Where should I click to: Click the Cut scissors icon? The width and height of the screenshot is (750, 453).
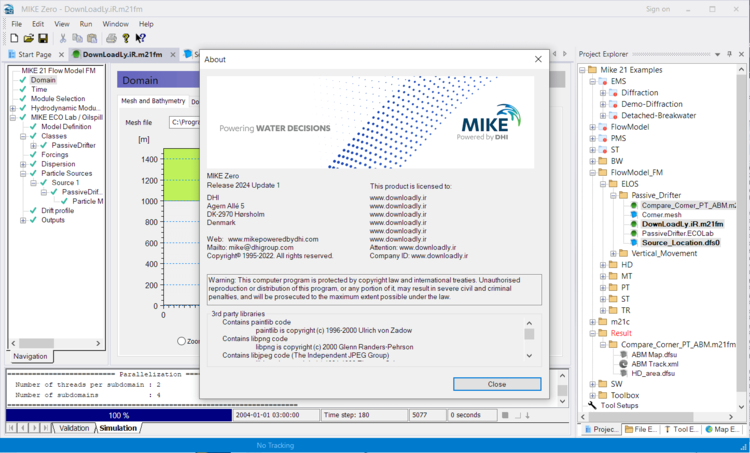click(x=61, y=38)
